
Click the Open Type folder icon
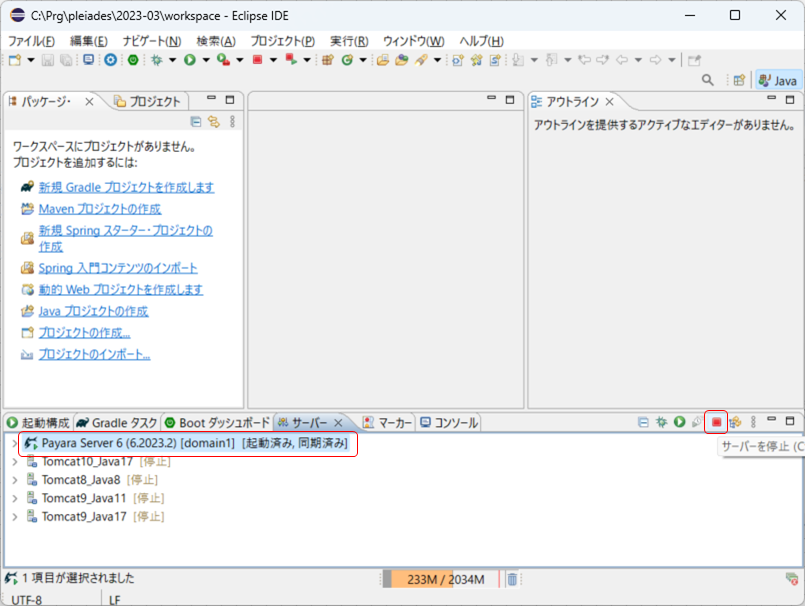point(383,60)
